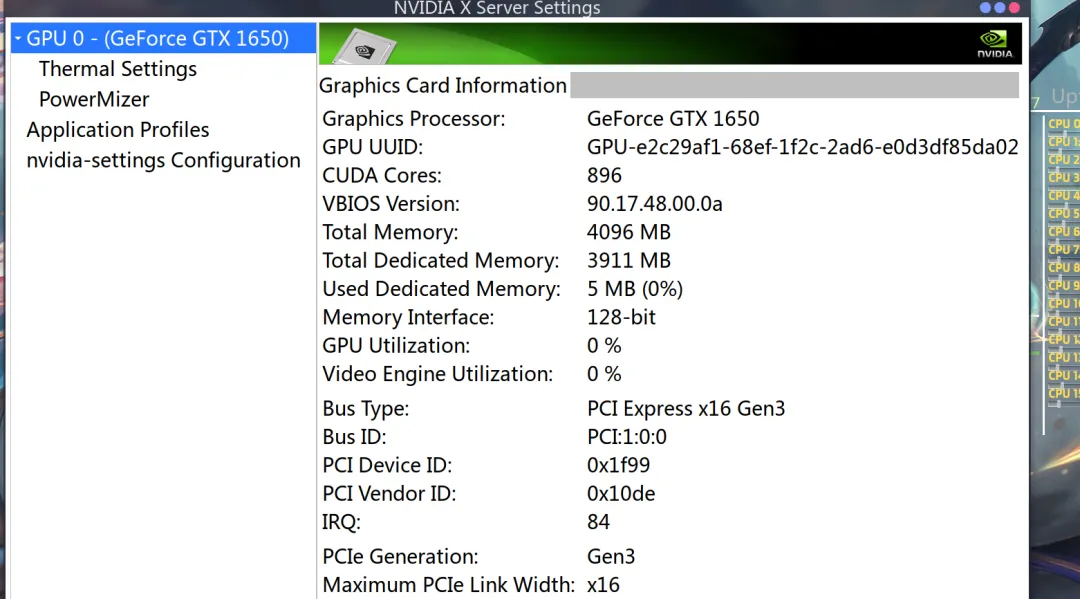
Task: Click Maximum PCIe Link Width value x16
Action: point(603,585)
